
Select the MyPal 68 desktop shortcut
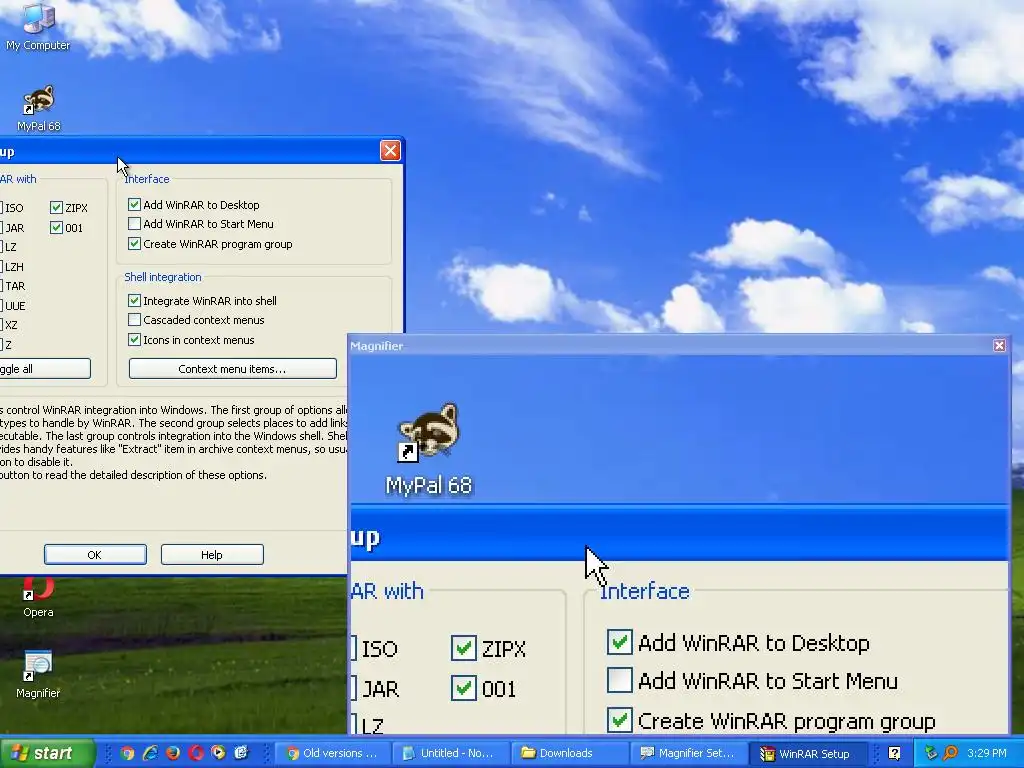[39, 108]
